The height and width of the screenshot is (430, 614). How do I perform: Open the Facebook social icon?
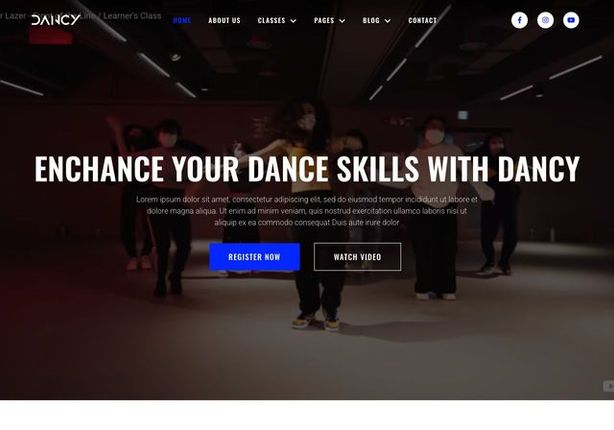[x=519, y=20]
